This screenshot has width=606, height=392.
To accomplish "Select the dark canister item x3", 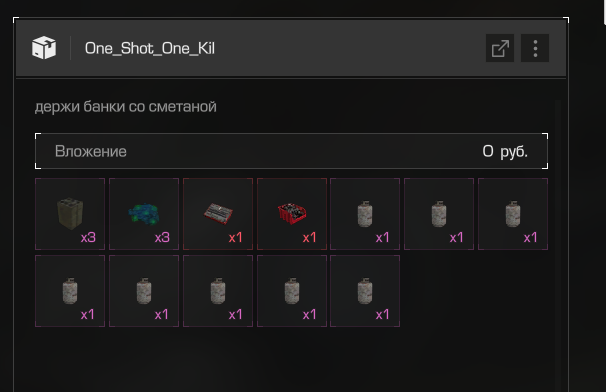I will point(70,214).
